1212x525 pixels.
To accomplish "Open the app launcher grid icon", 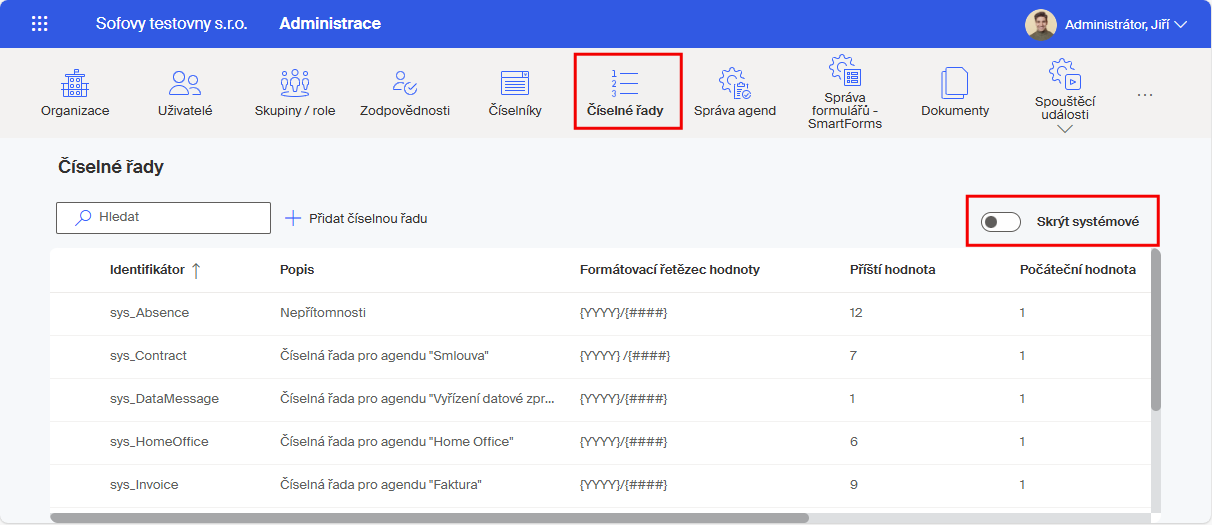I will coord(40,24).
